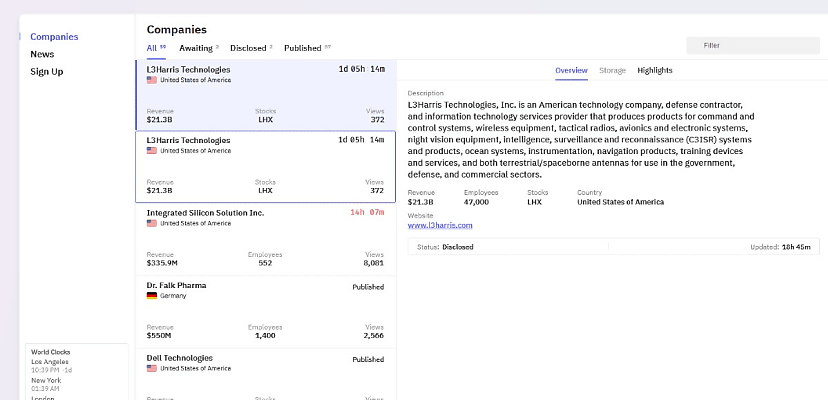Click the US flag under Integrated Silicon Solution
Viewport: 828px width, 400px height.
tap(152, 223)
